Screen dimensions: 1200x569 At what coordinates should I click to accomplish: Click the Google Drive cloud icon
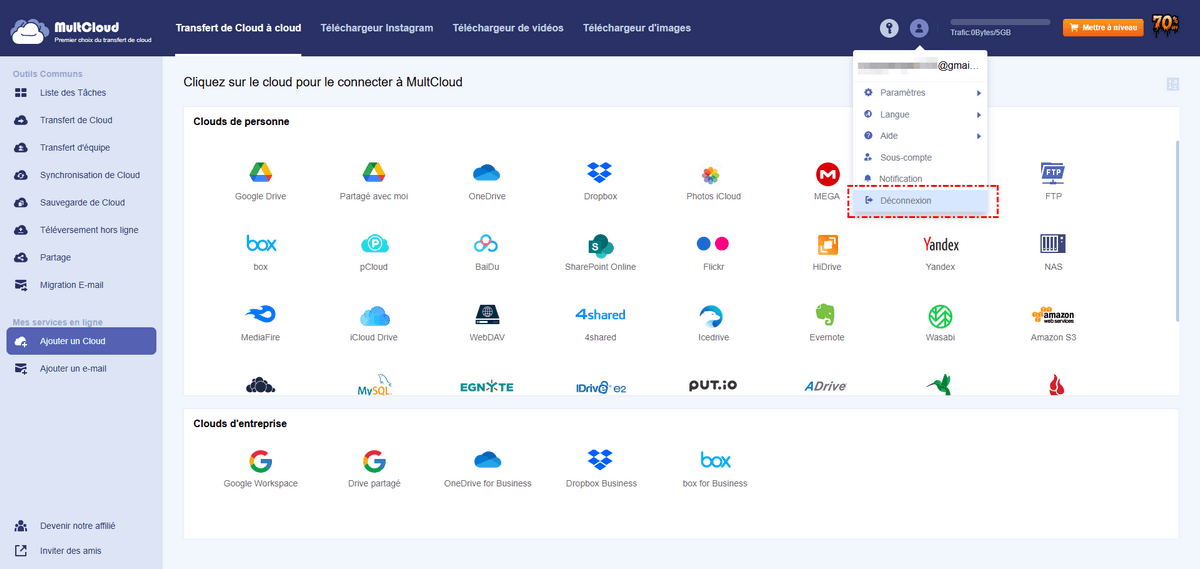[x=260, y=173]
